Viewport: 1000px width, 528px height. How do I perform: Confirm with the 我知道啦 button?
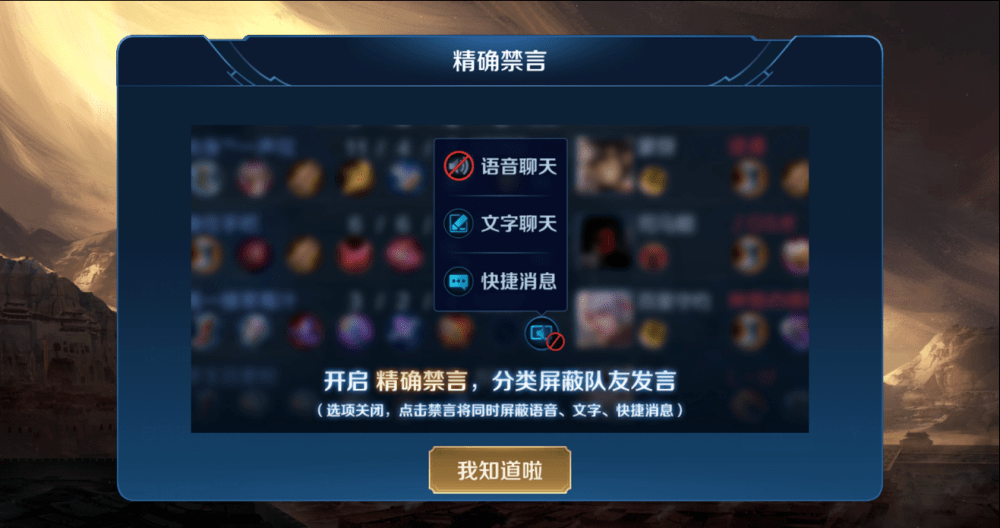499,471
